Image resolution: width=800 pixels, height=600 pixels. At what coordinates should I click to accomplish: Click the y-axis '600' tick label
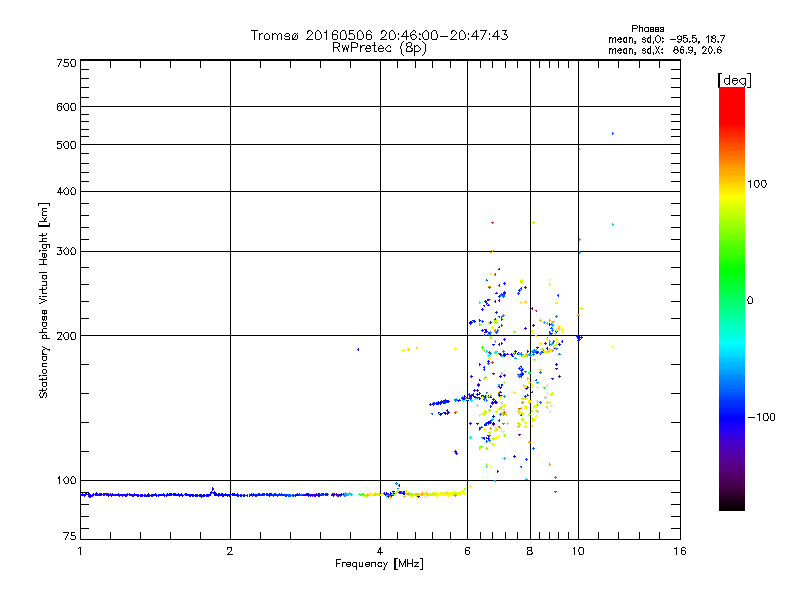click(x=66, y=107)
